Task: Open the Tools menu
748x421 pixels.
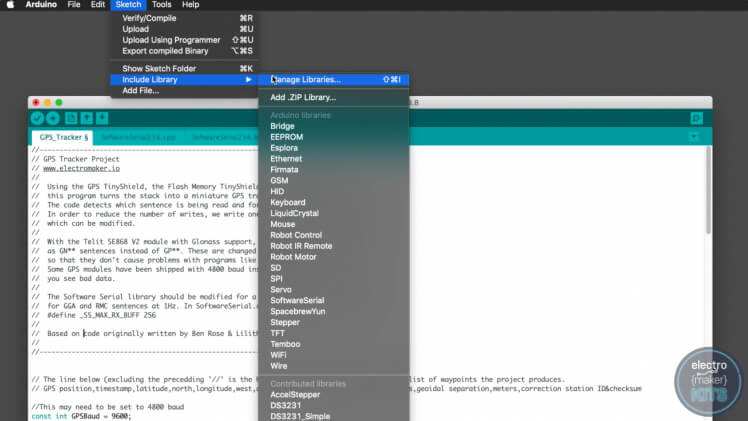Action: click(x=162, y=5)
